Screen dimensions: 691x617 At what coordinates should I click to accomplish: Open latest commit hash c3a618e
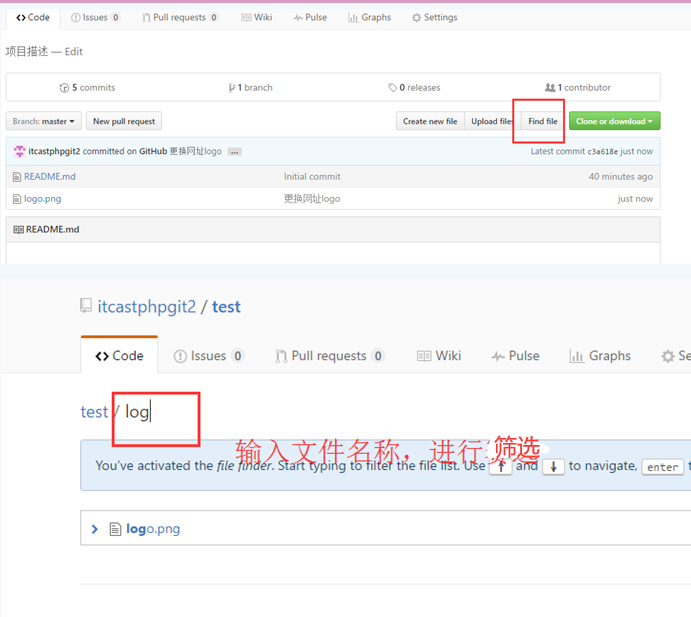[602, 152]
